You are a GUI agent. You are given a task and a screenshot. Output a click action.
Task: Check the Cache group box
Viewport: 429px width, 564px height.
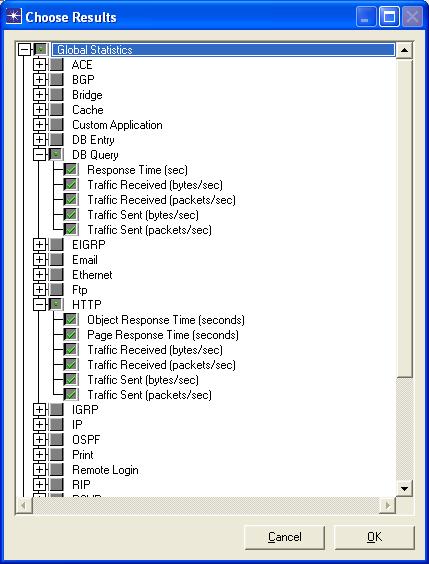[56, 110]
